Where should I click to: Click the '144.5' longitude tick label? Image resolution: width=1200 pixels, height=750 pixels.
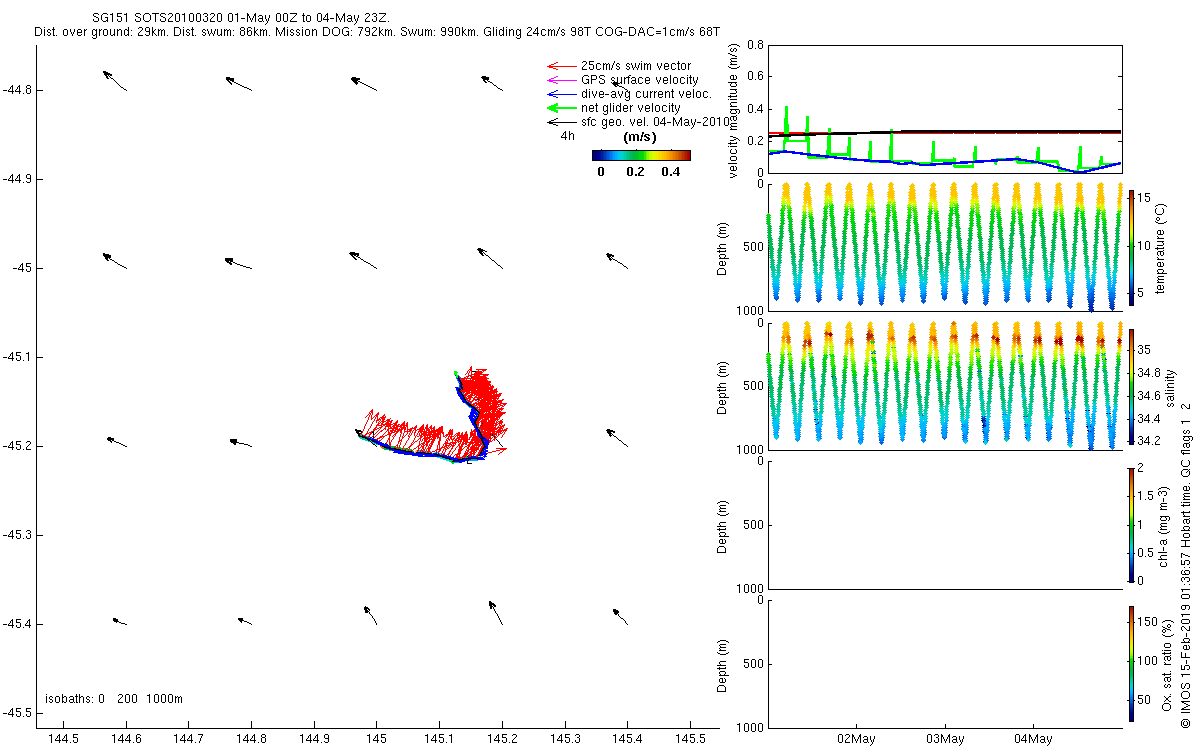point(63,738)
